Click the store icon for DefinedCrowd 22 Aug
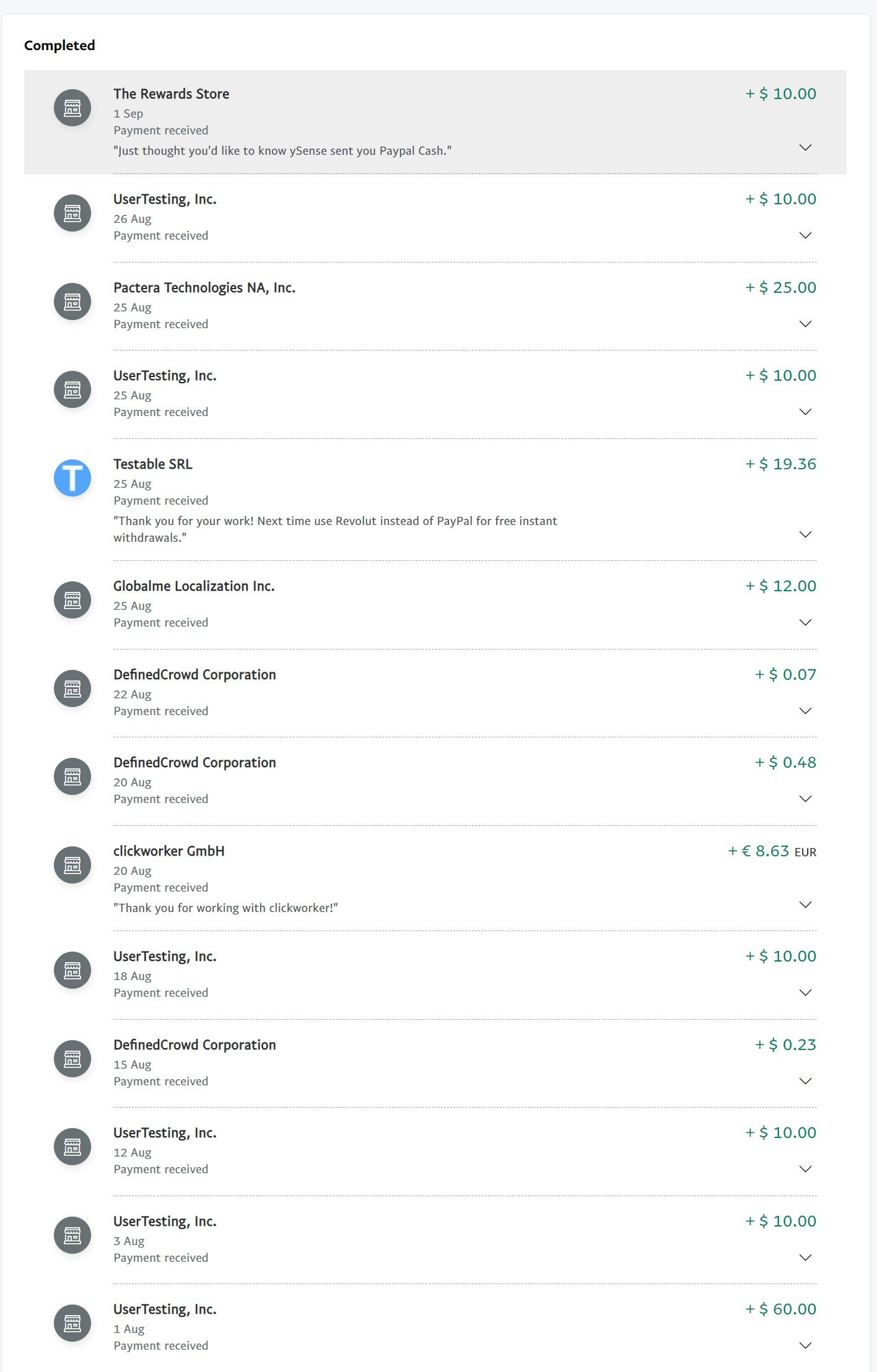This screenshot has height=1372, width=877. click(72, 688)
